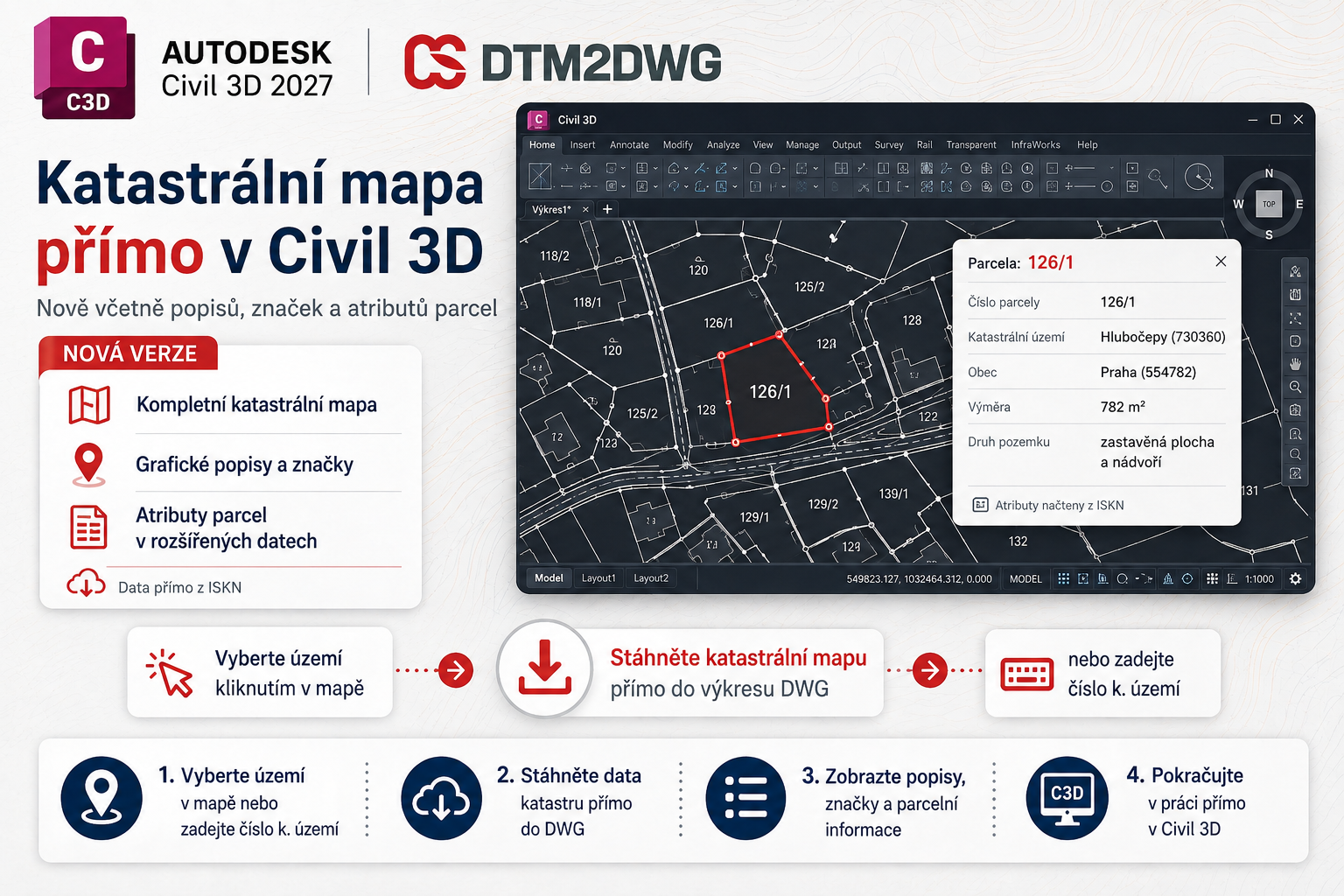1344x896 pixels.
Task: Click the map icon beside Kompletní katastrální mapa
Action: [89, 405]
